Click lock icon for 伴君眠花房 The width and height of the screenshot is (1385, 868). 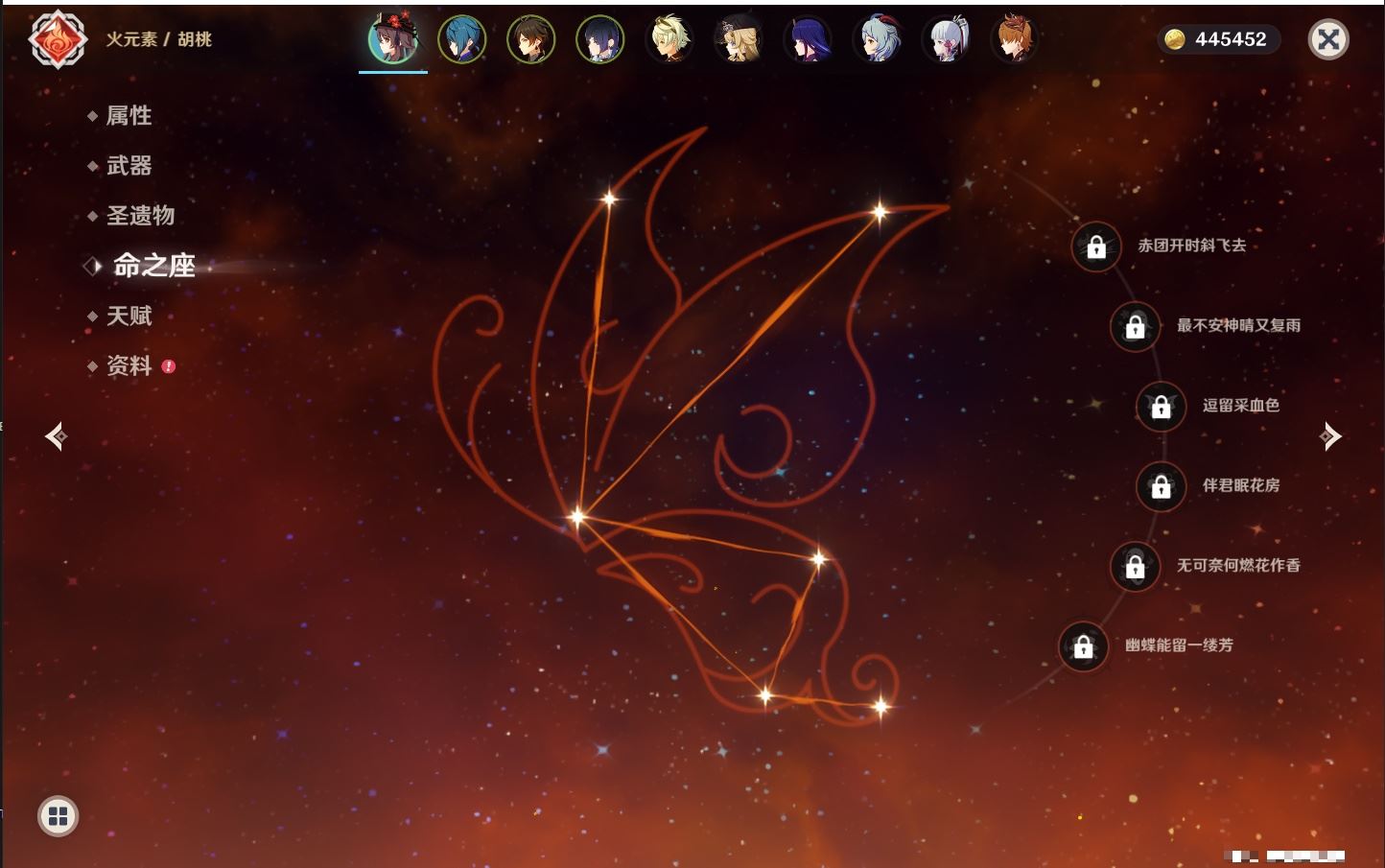coord(1161,486)
